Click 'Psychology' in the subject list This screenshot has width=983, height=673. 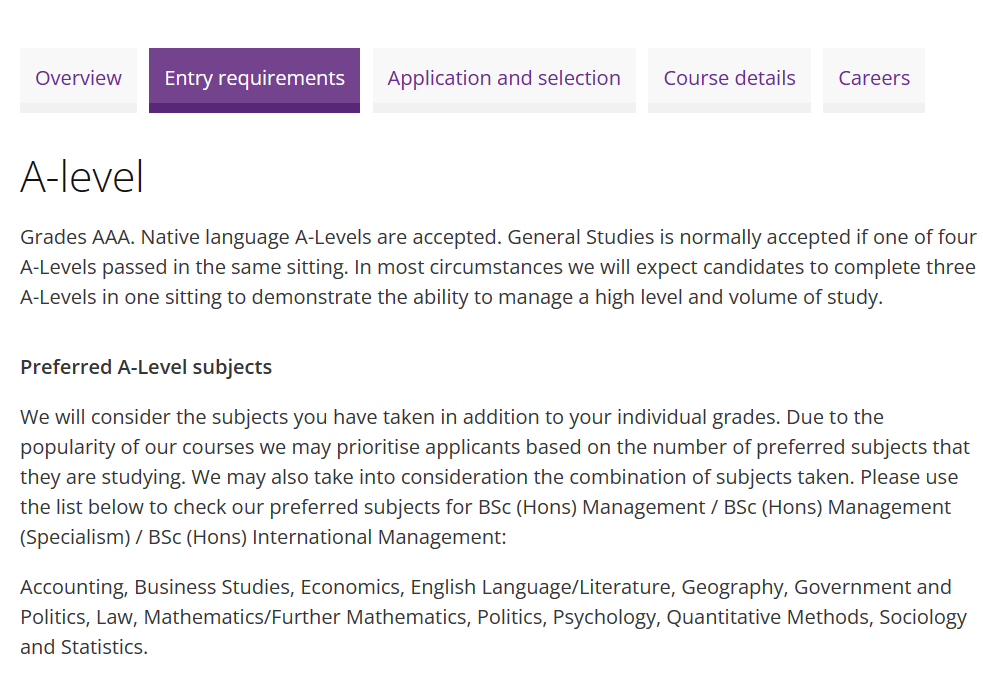pyautogui.click(x=606, y=617)
